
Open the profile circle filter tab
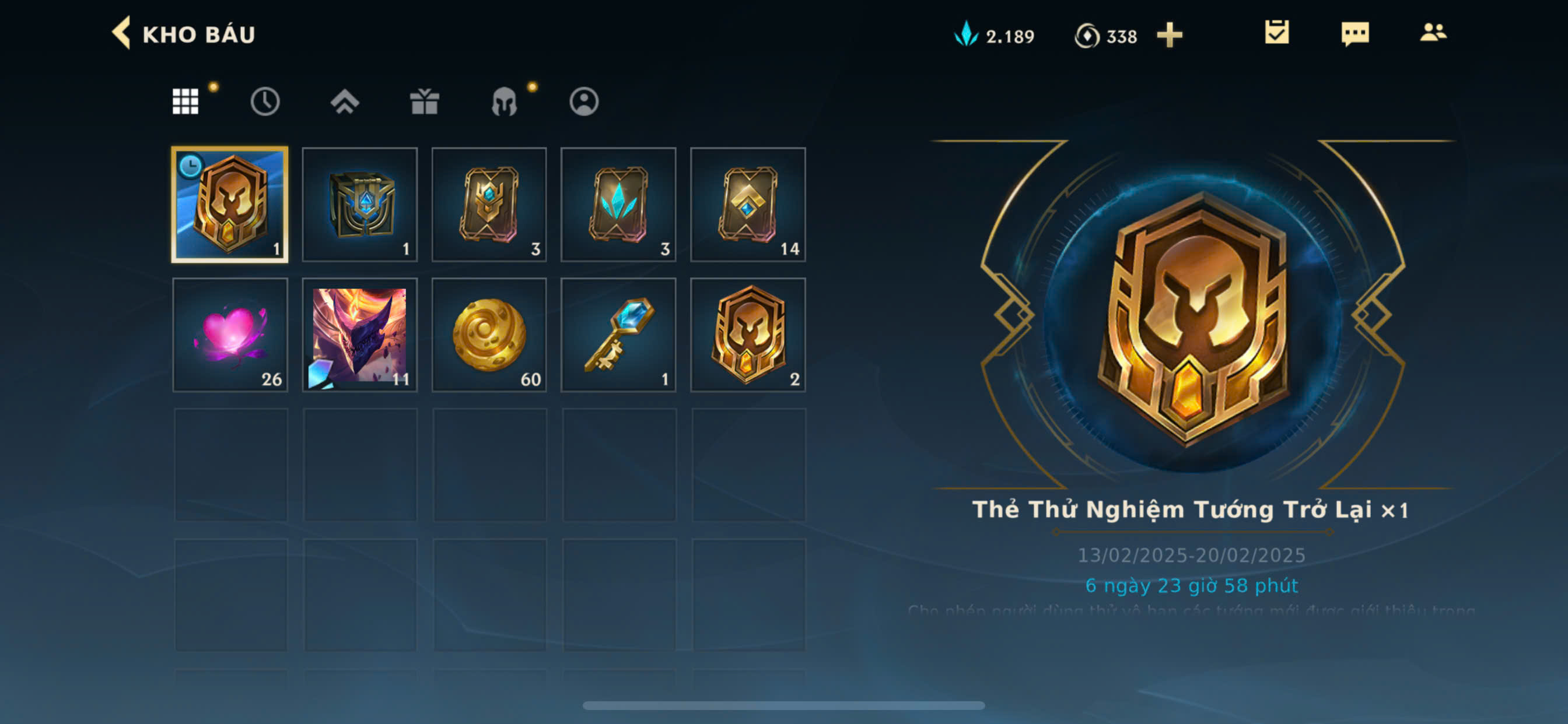click(x=584, y=101)
